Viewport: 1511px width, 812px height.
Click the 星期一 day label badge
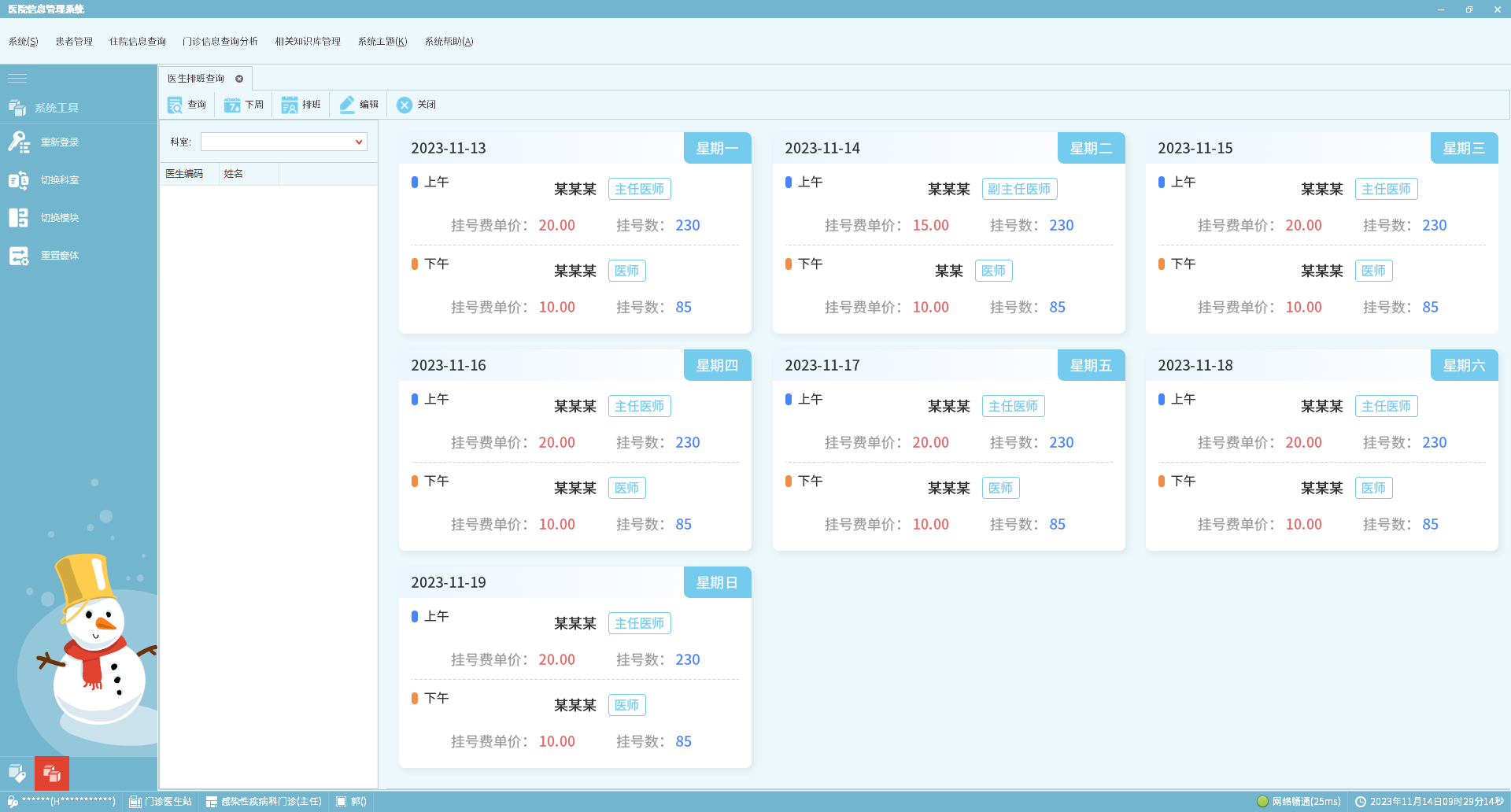pyautogui.click(x=717, y=148)
